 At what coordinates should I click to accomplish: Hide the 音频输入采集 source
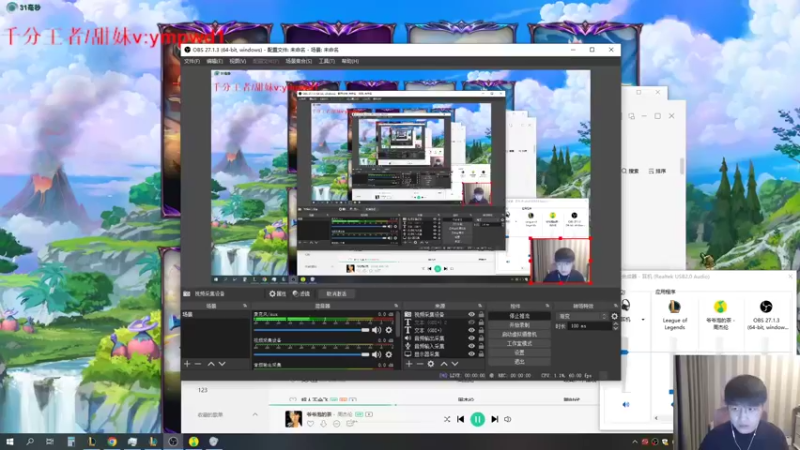[471, 346]
